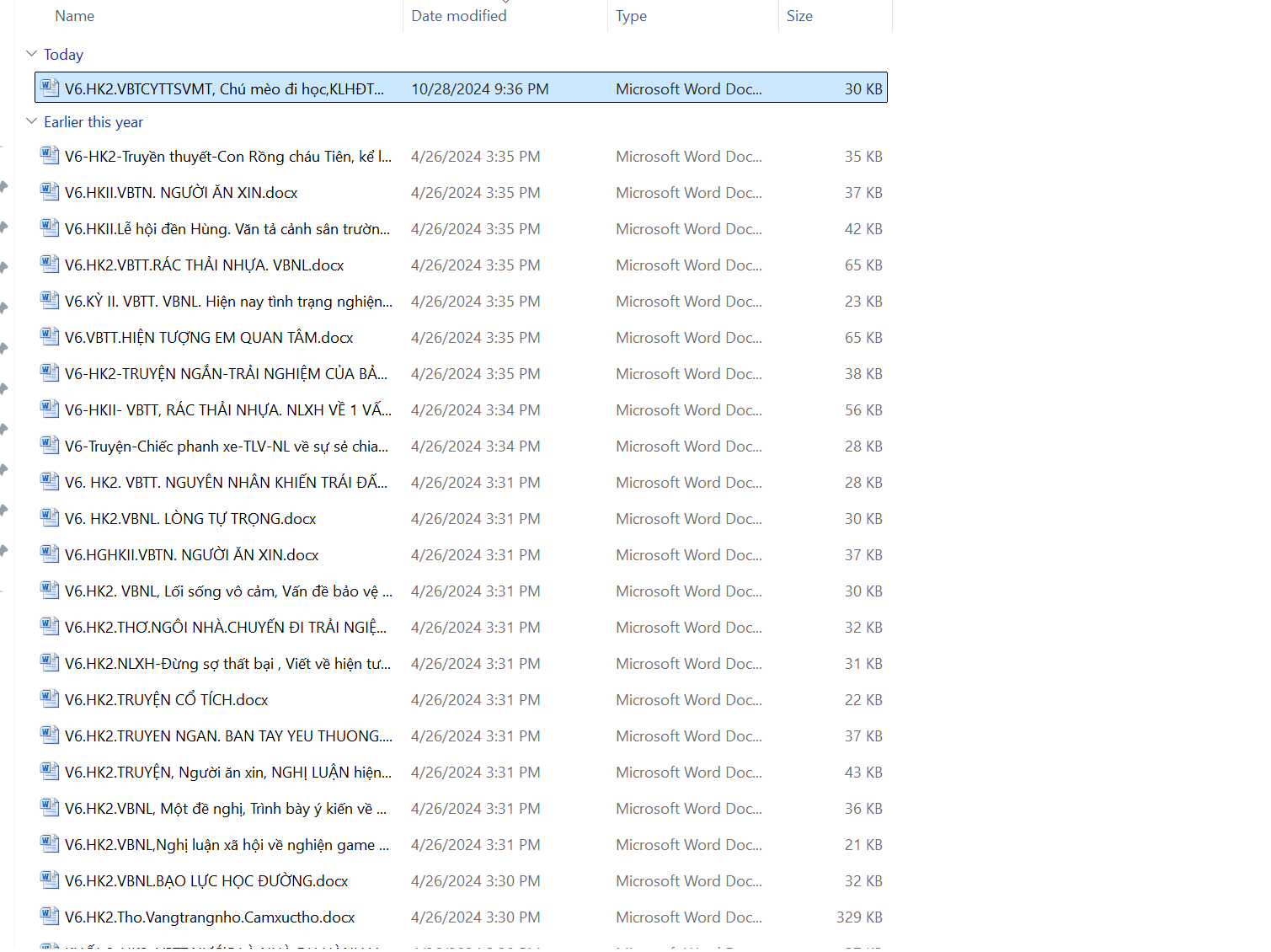Sort by the Date modified column header
The width and height of the screenshot is (1271, 952).
pos(459,16)
